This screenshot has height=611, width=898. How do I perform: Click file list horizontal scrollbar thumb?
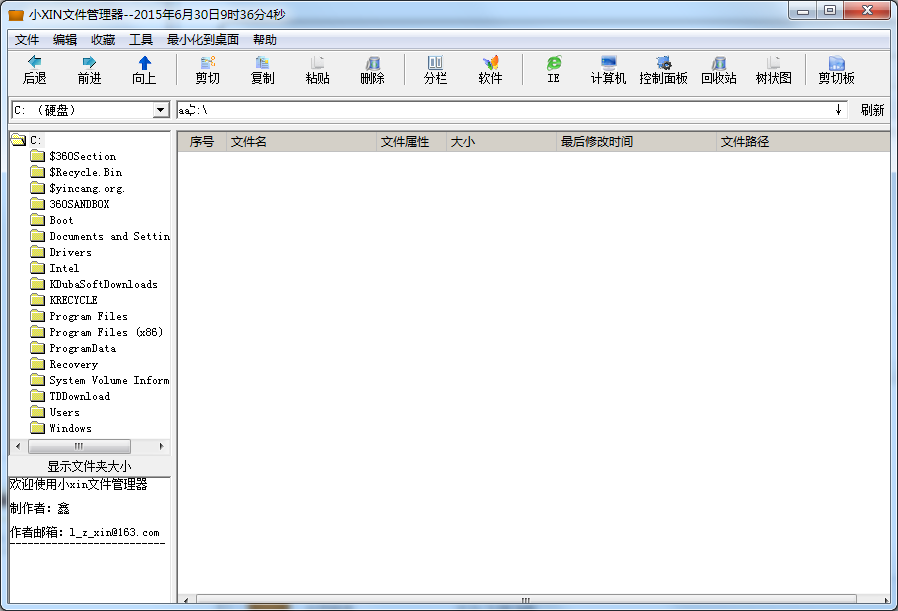pyautogui.click(x=526, y=600)
